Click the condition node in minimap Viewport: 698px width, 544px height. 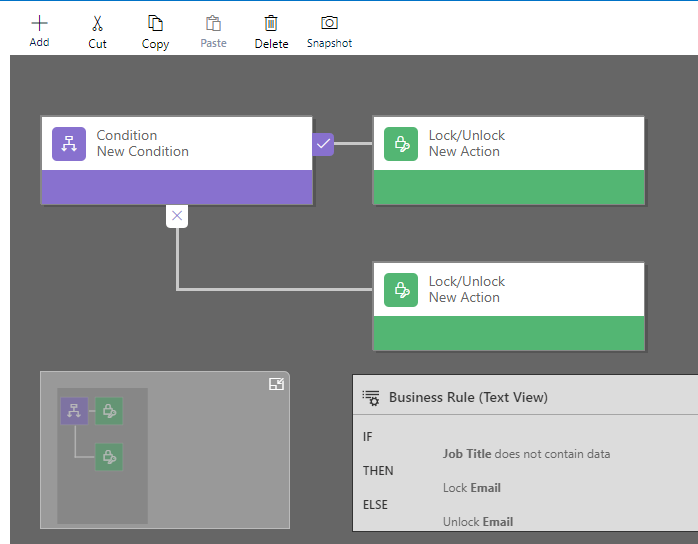point(73,410)
